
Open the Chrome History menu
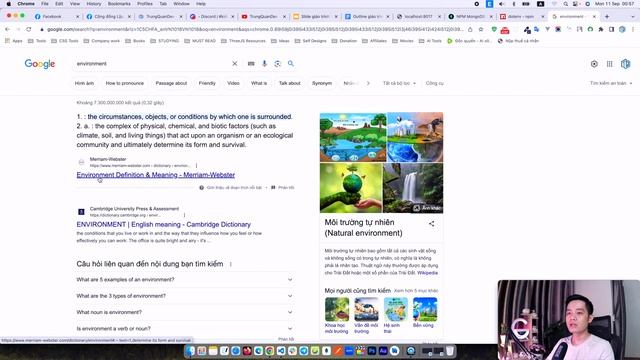94,4
